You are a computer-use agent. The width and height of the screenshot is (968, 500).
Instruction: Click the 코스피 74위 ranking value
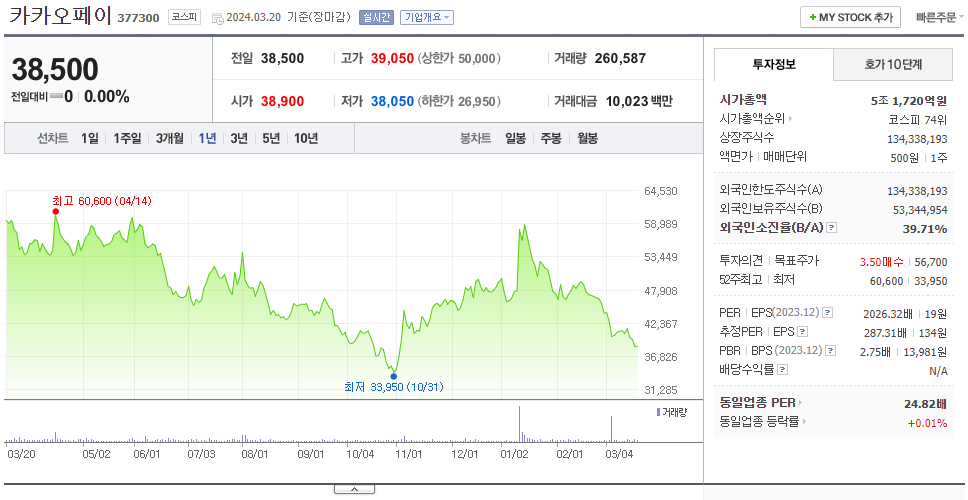click(x=918, y=119)
